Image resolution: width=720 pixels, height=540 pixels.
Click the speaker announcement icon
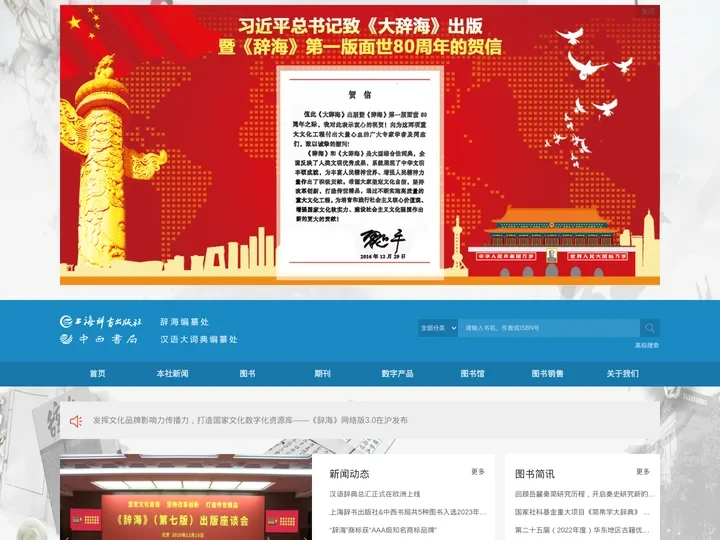pos(76,421)
